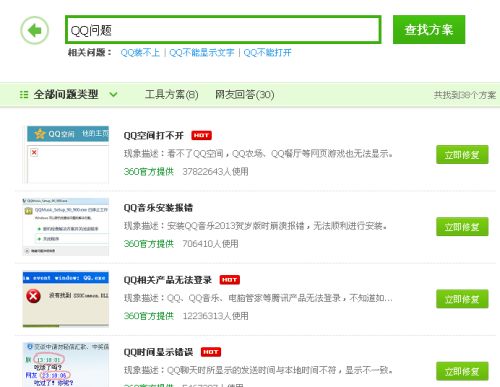Viewport: 500px width, 387px height.
Task: Open related question QQ不能打开
Action: [x=268, y=52]
